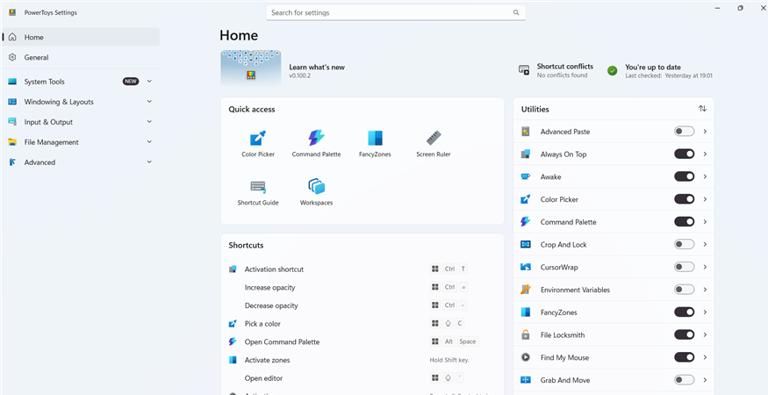
Task: Click the Awake coffee cup icon
Action: [526, 176]
